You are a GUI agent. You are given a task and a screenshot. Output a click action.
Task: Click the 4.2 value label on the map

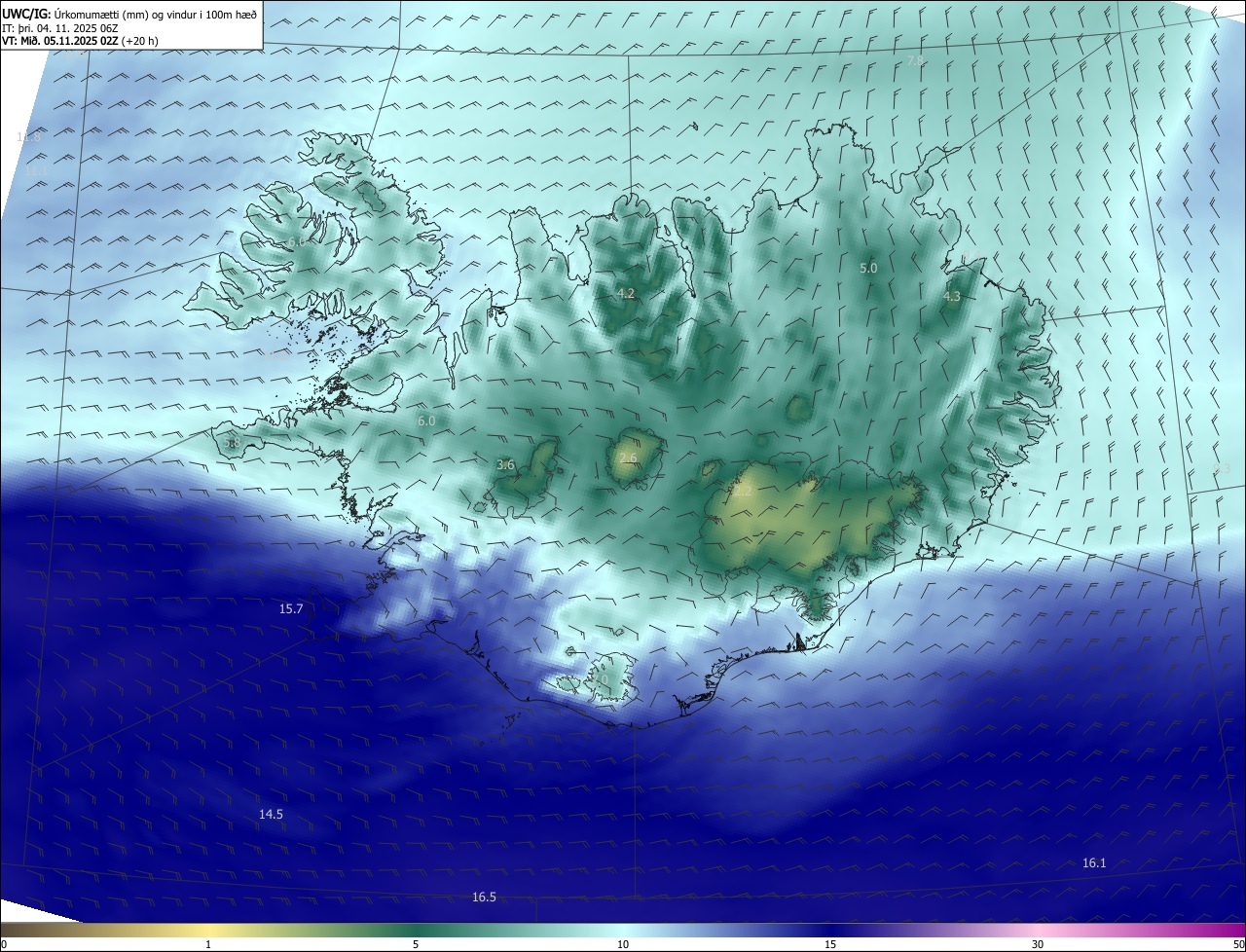pos(626,293)
